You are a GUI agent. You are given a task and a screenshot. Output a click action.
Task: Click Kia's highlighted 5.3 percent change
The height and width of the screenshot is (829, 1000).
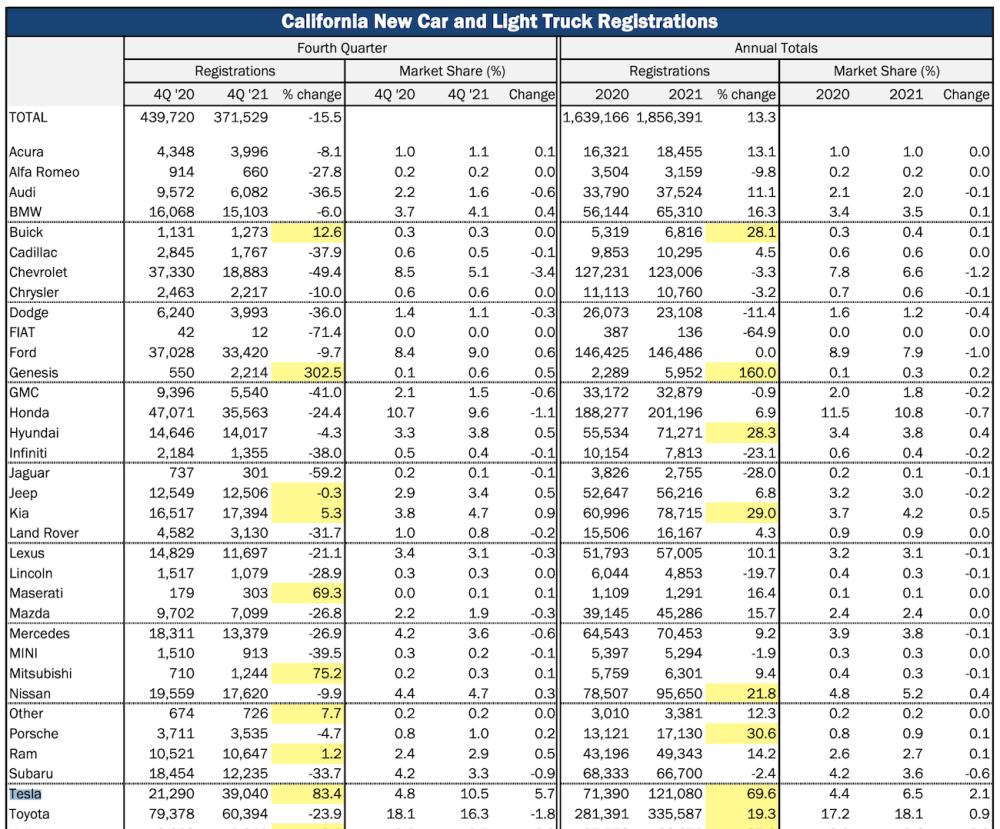tap(308, 513)
